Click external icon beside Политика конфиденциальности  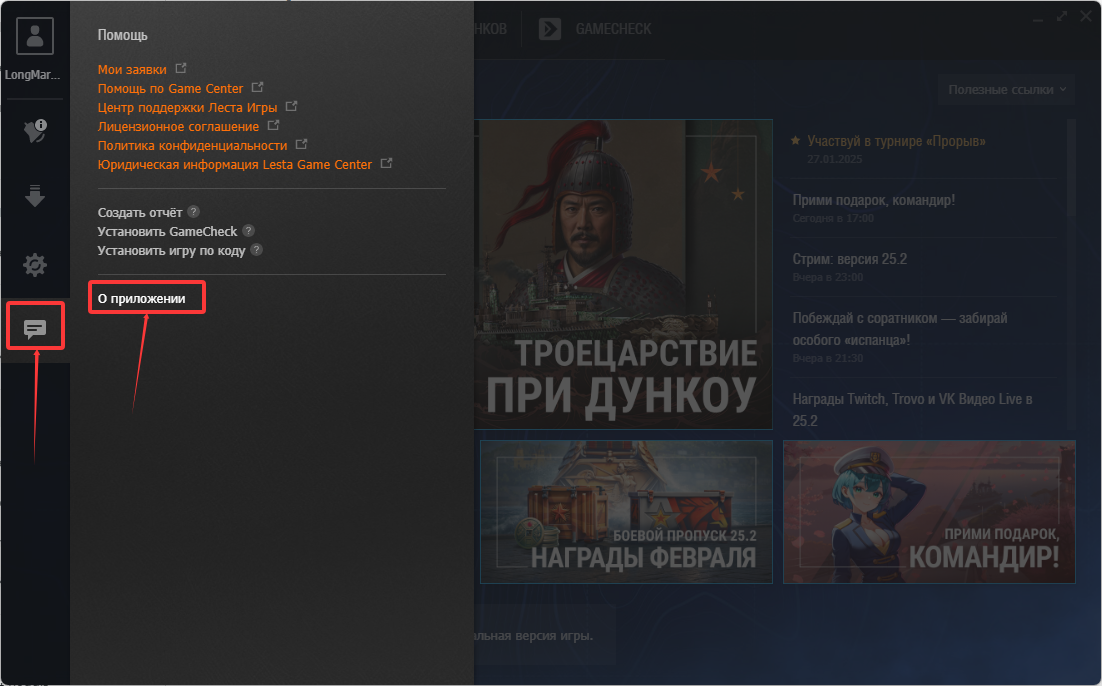point(301,144)
